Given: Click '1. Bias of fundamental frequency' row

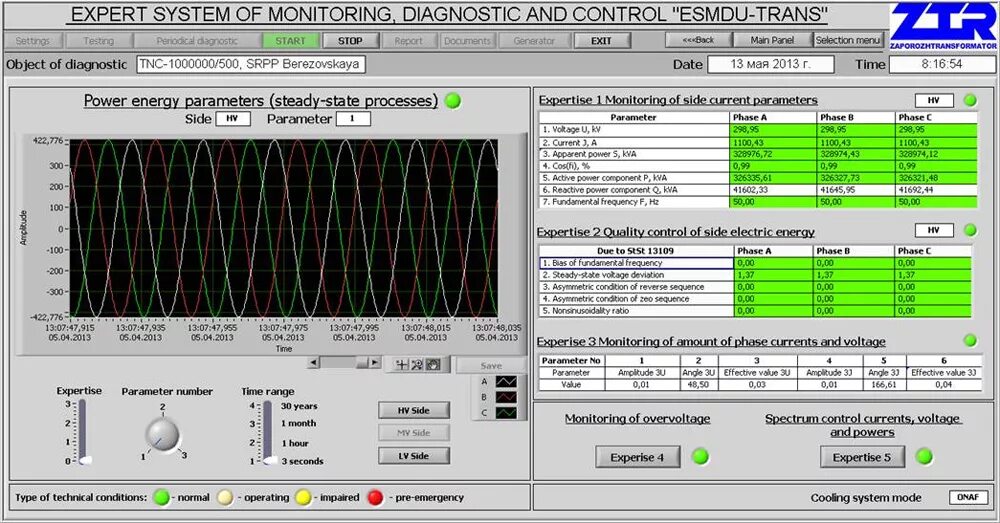Looking at the screenshot, I should [755, 263].
